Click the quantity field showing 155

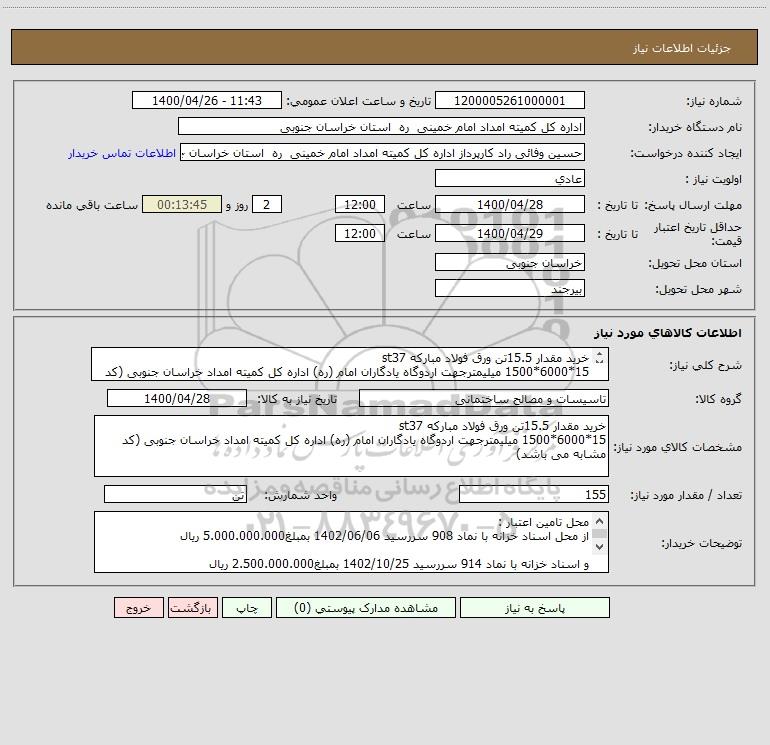click(x=534, y=495)
